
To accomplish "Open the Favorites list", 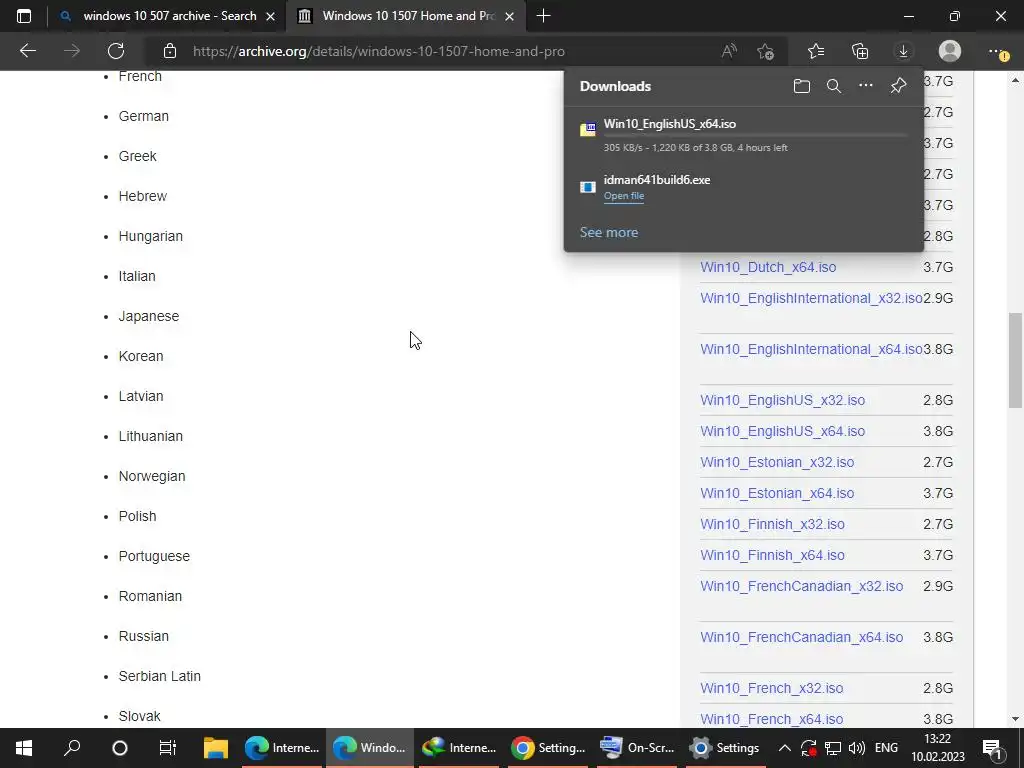I will coord(816,51).
